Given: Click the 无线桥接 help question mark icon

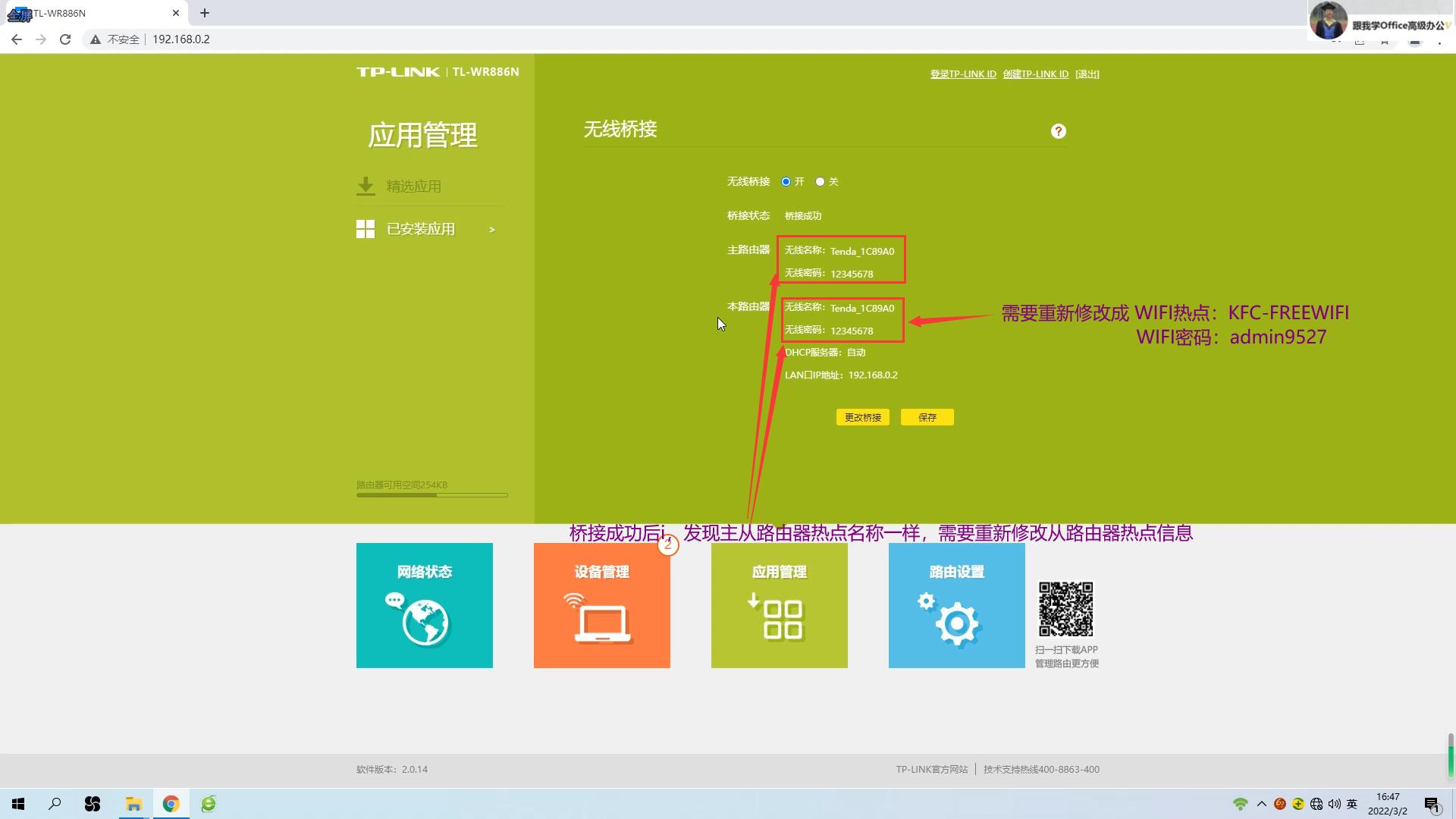Looking at the screenshot, I should click(x=1058, y=130).
